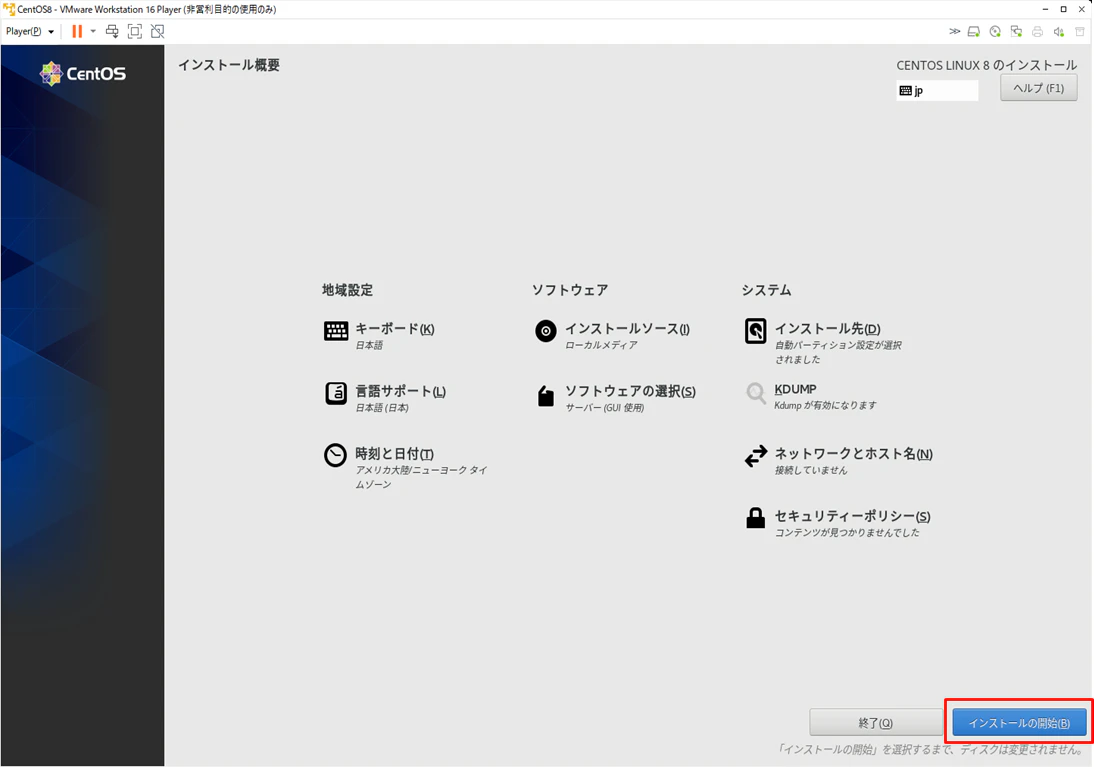
Task: Click the disk-not-modified hint text at bottom
Action: (930, 750)
